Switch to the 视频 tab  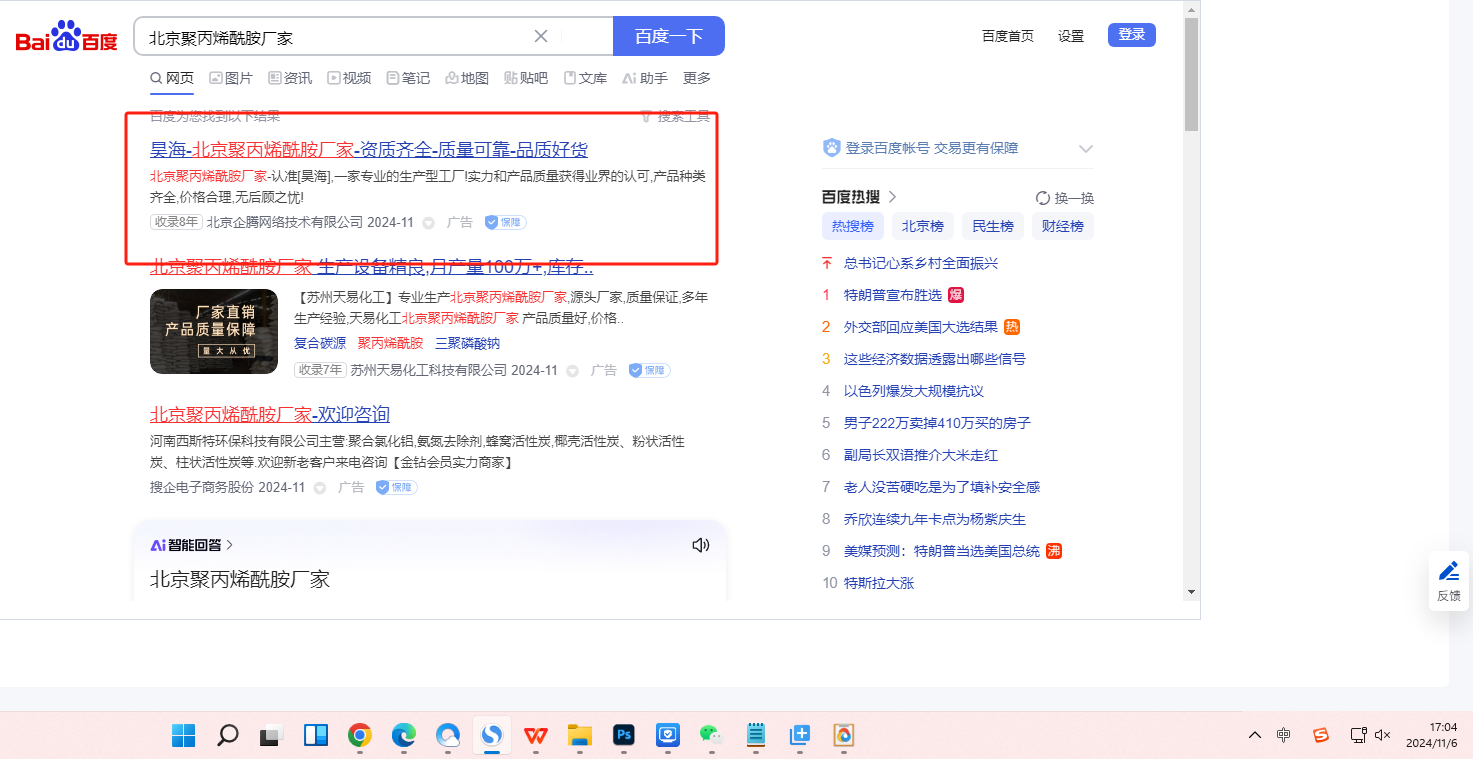click(x=349, y=78)
